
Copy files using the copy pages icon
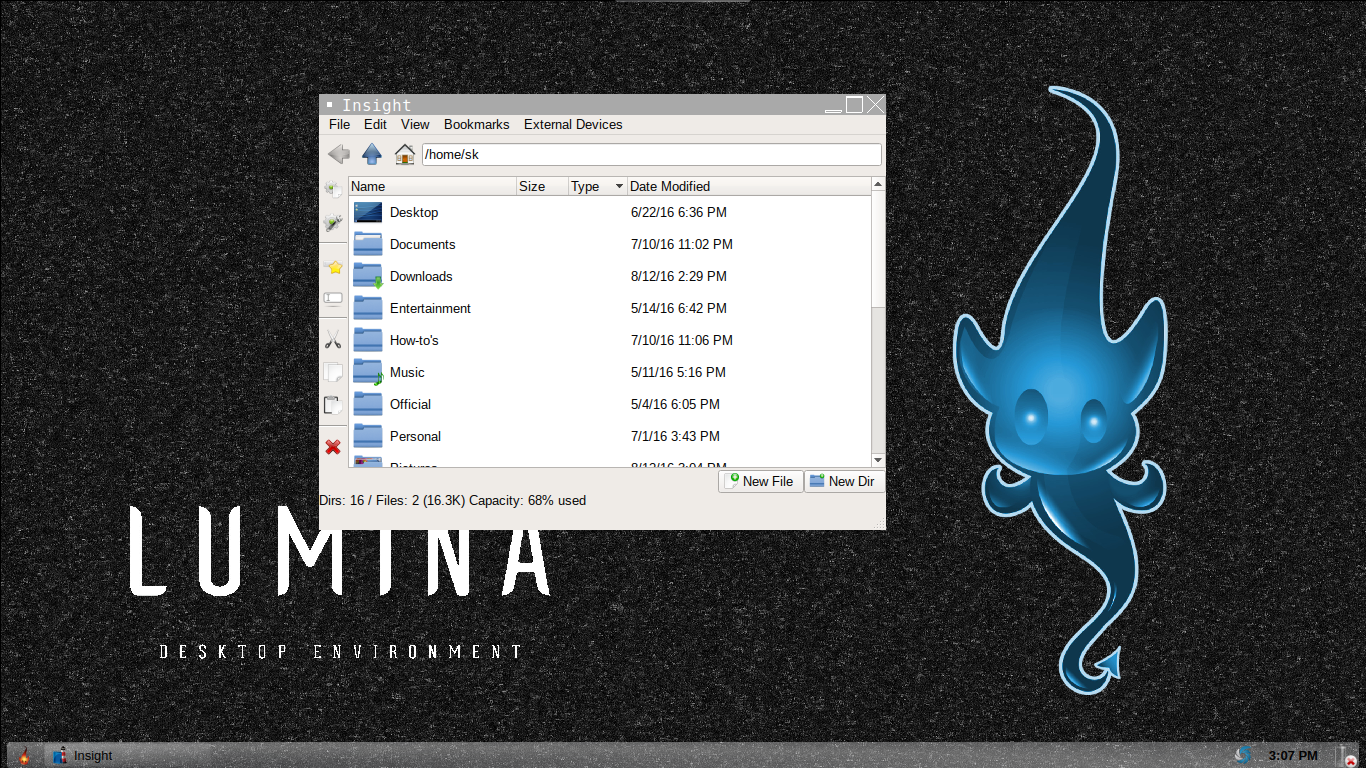click(x=333, y=371)
